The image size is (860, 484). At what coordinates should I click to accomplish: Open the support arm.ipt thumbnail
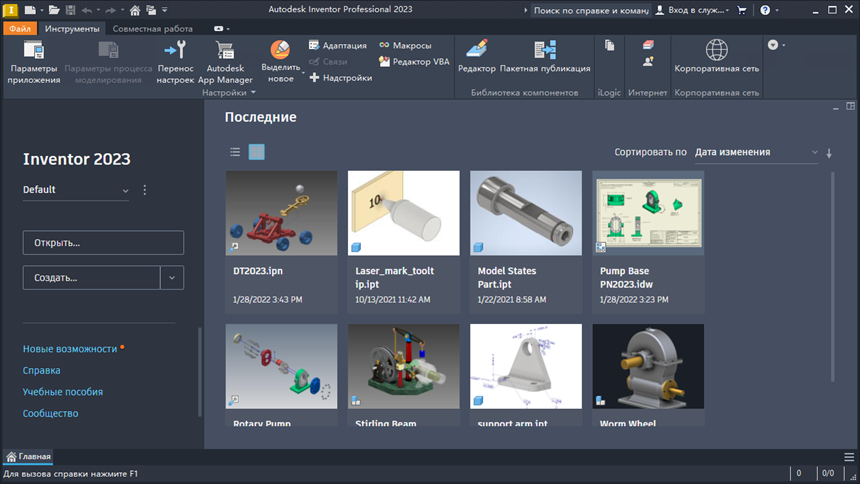pos(526,366)
